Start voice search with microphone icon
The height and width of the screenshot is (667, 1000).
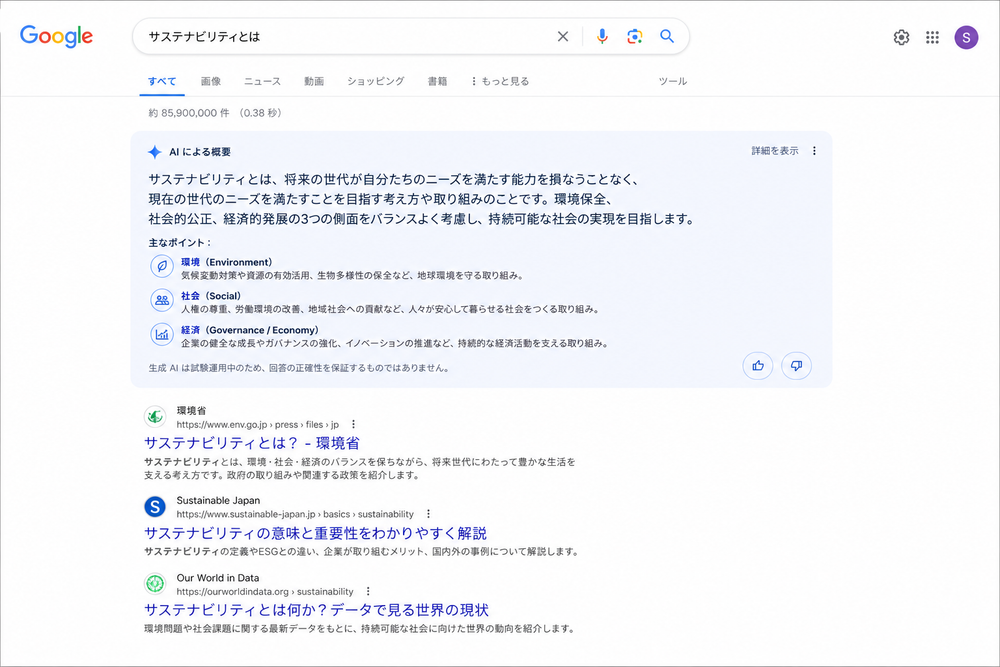[x=601, y=36]
